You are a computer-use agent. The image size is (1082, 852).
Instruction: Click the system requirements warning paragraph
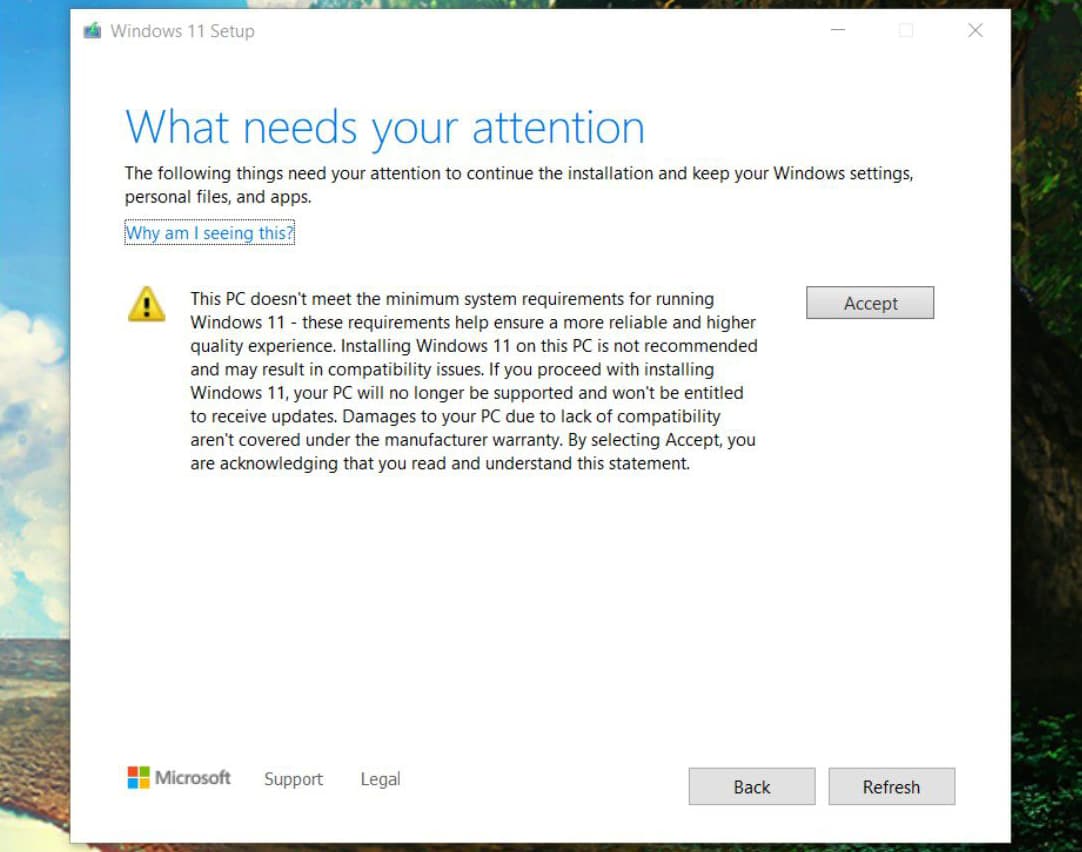(x=474, y=381)
